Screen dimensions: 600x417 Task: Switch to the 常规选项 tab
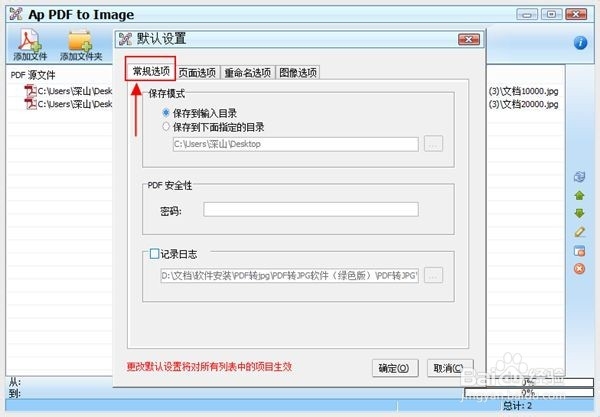151,71
